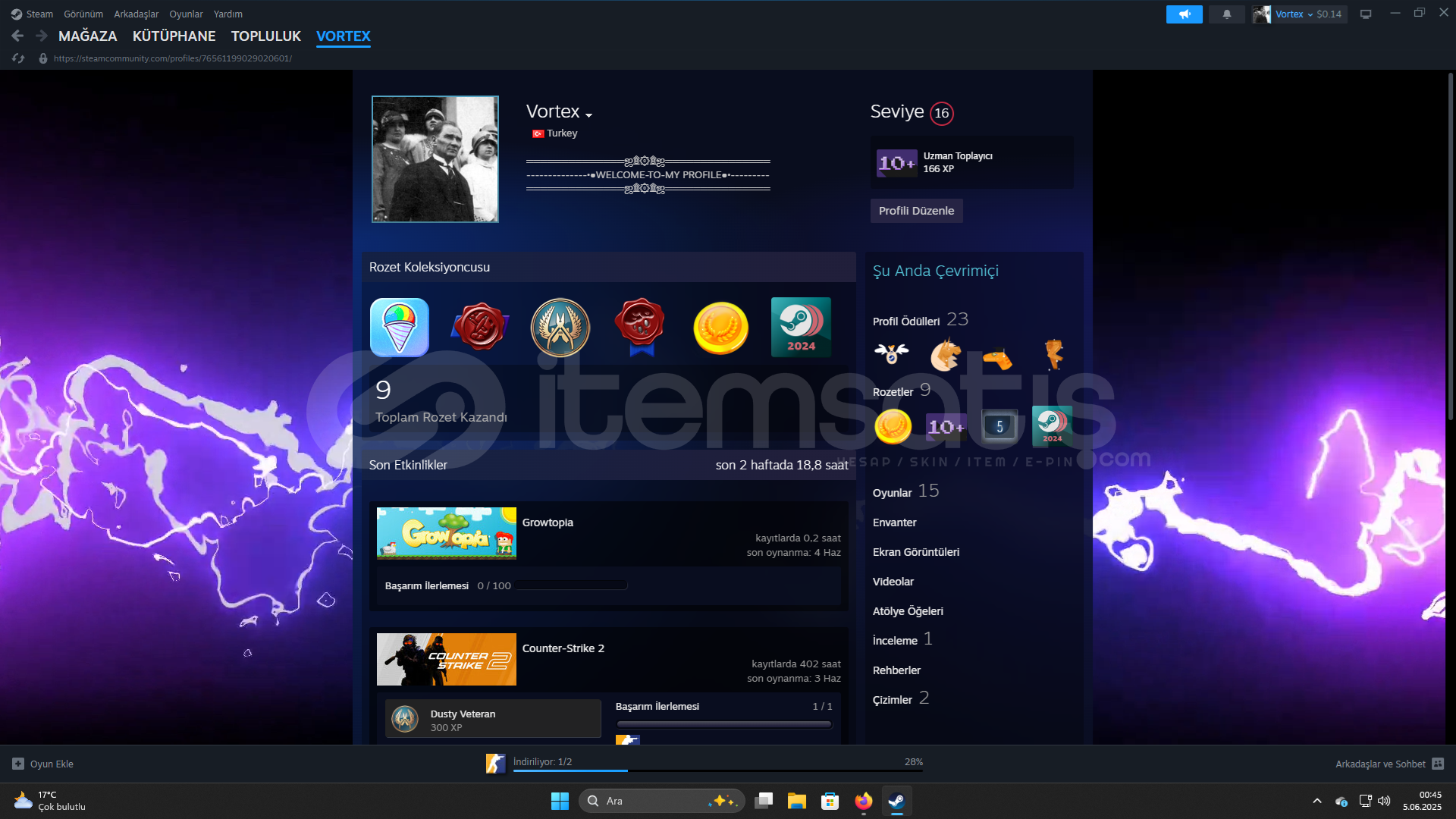This screenshot has height=819, width=1456.
Task: Click the winged profile award icon
Action: (x=891, y=353)
